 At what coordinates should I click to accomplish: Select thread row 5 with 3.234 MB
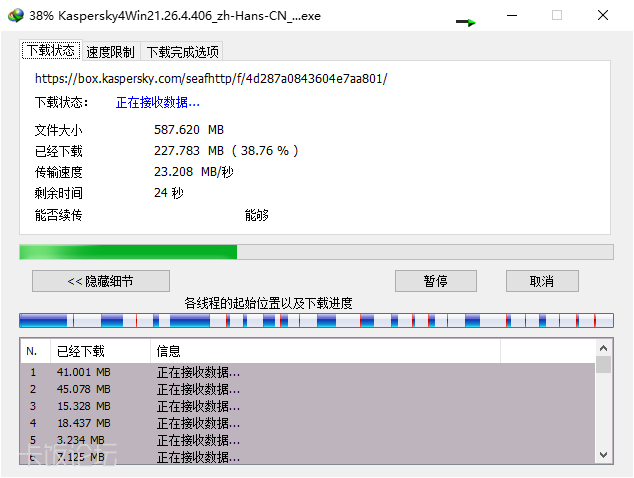click(308, 440)
